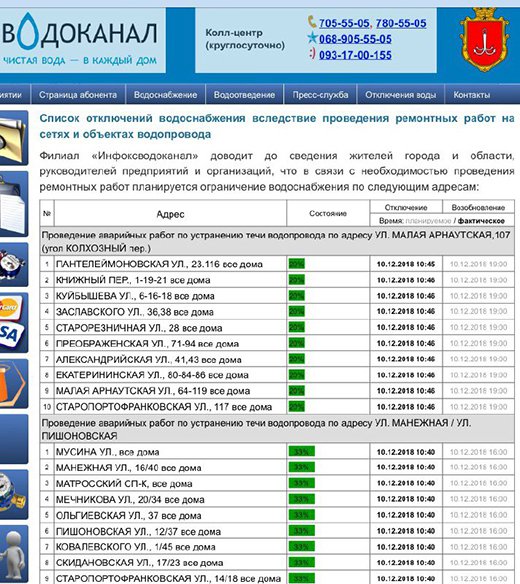Open the Водоснабжение menu item
The width and height of the screenshot is (520, 584).
(165, 95)
